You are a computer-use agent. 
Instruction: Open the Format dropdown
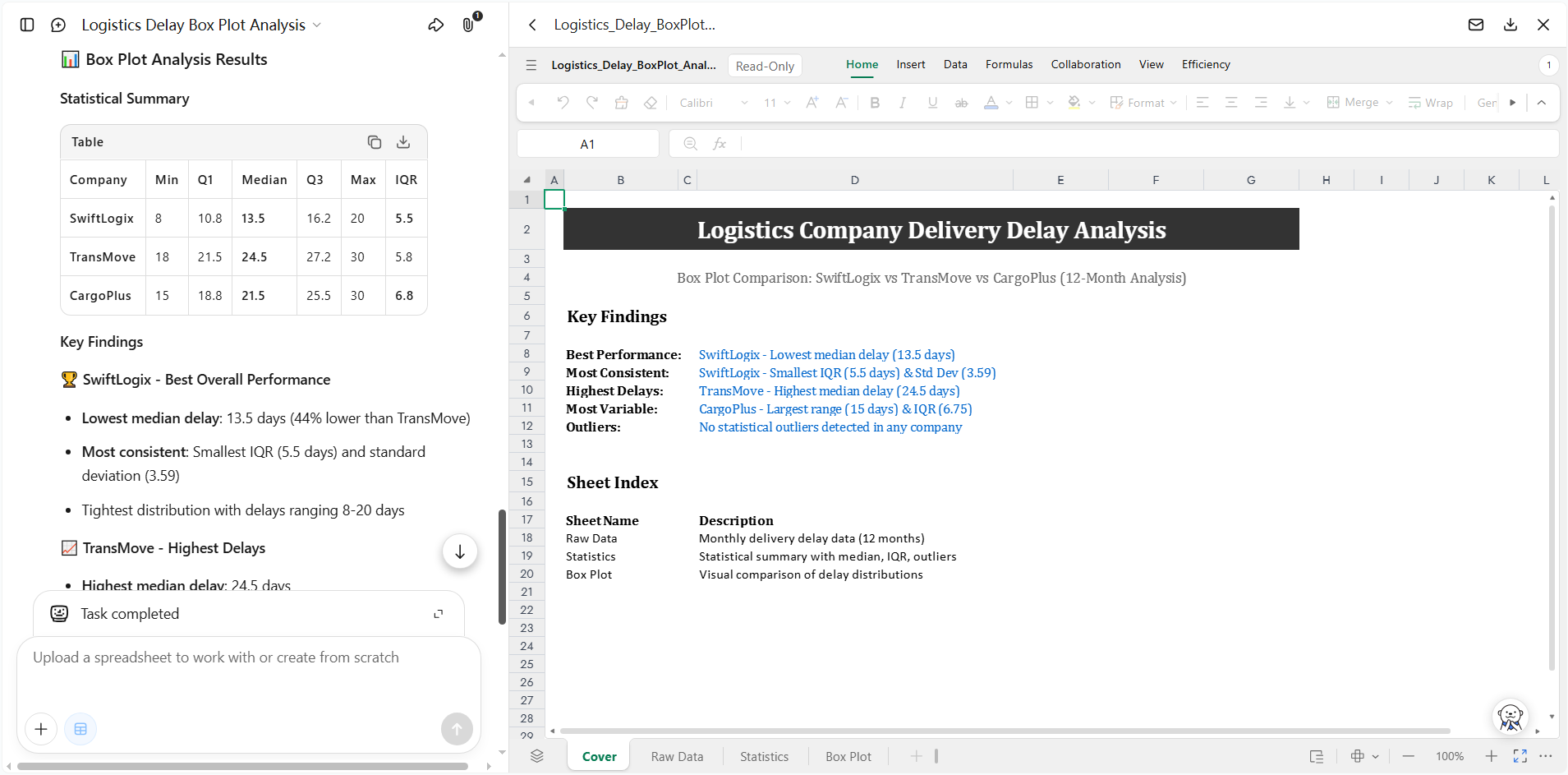(x=1143, y=103)
